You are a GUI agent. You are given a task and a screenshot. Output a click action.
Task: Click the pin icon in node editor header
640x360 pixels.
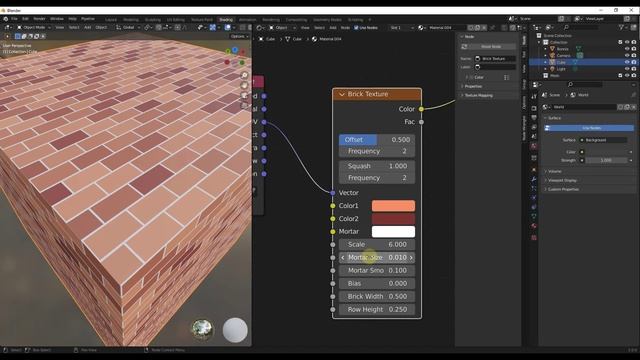[493, 28]
